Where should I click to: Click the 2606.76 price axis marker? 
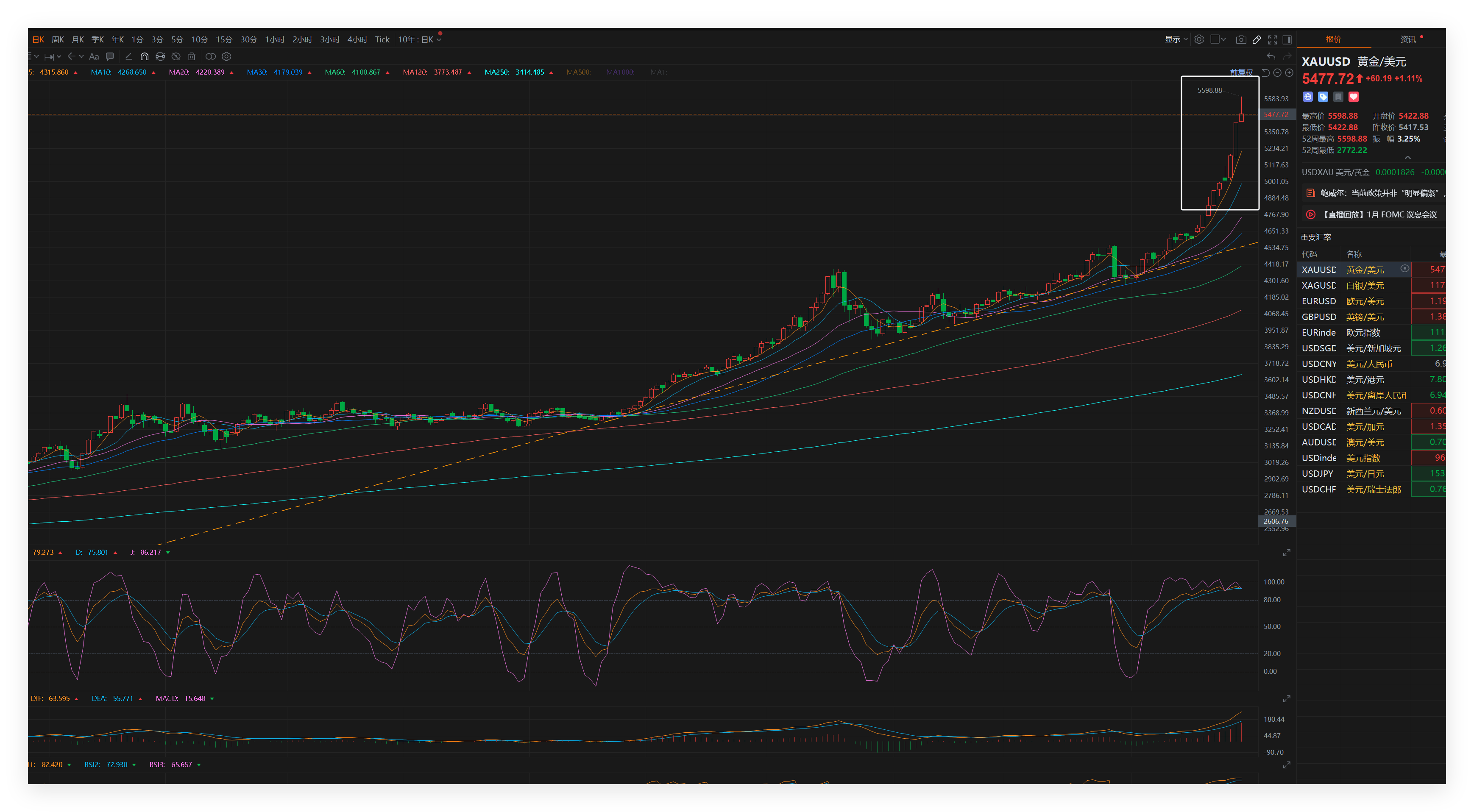[1276, 521]
